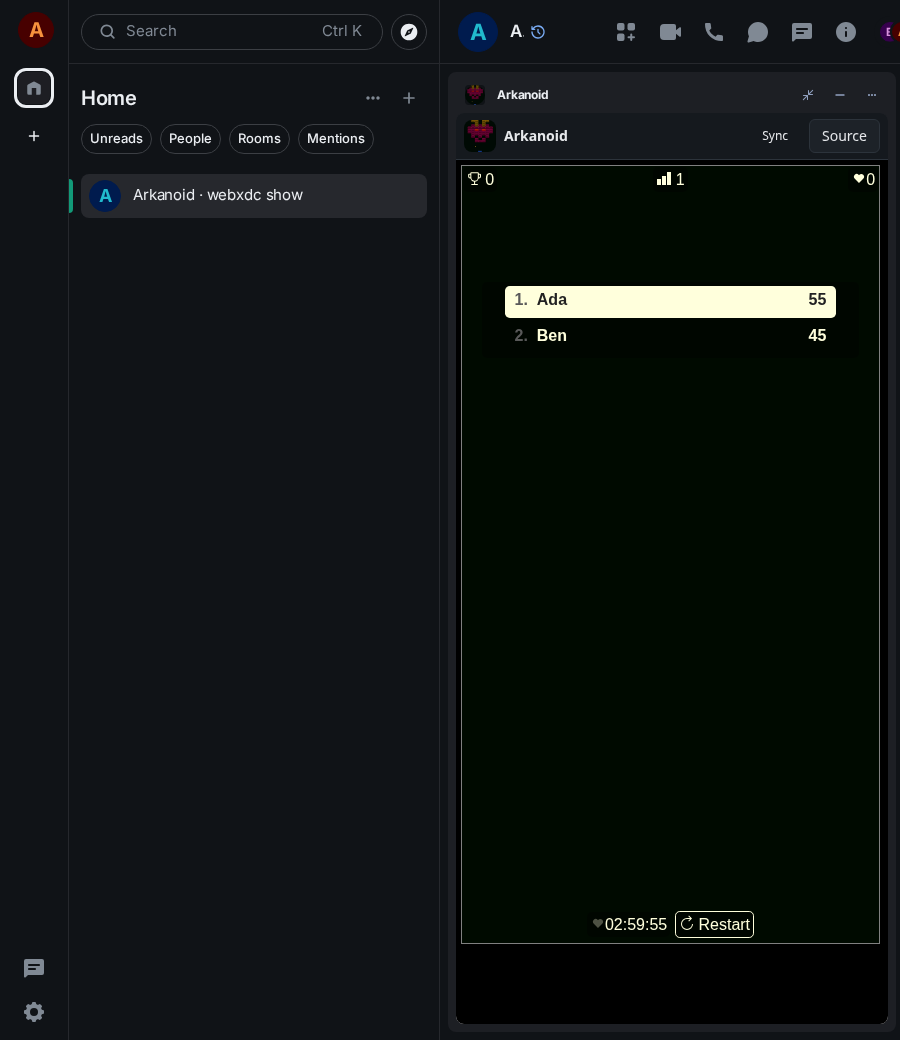The height and width of the screenshot is (1040, 900).
Task: Minimize the Arkanoid widget panel
Action: tap(840, 95)
